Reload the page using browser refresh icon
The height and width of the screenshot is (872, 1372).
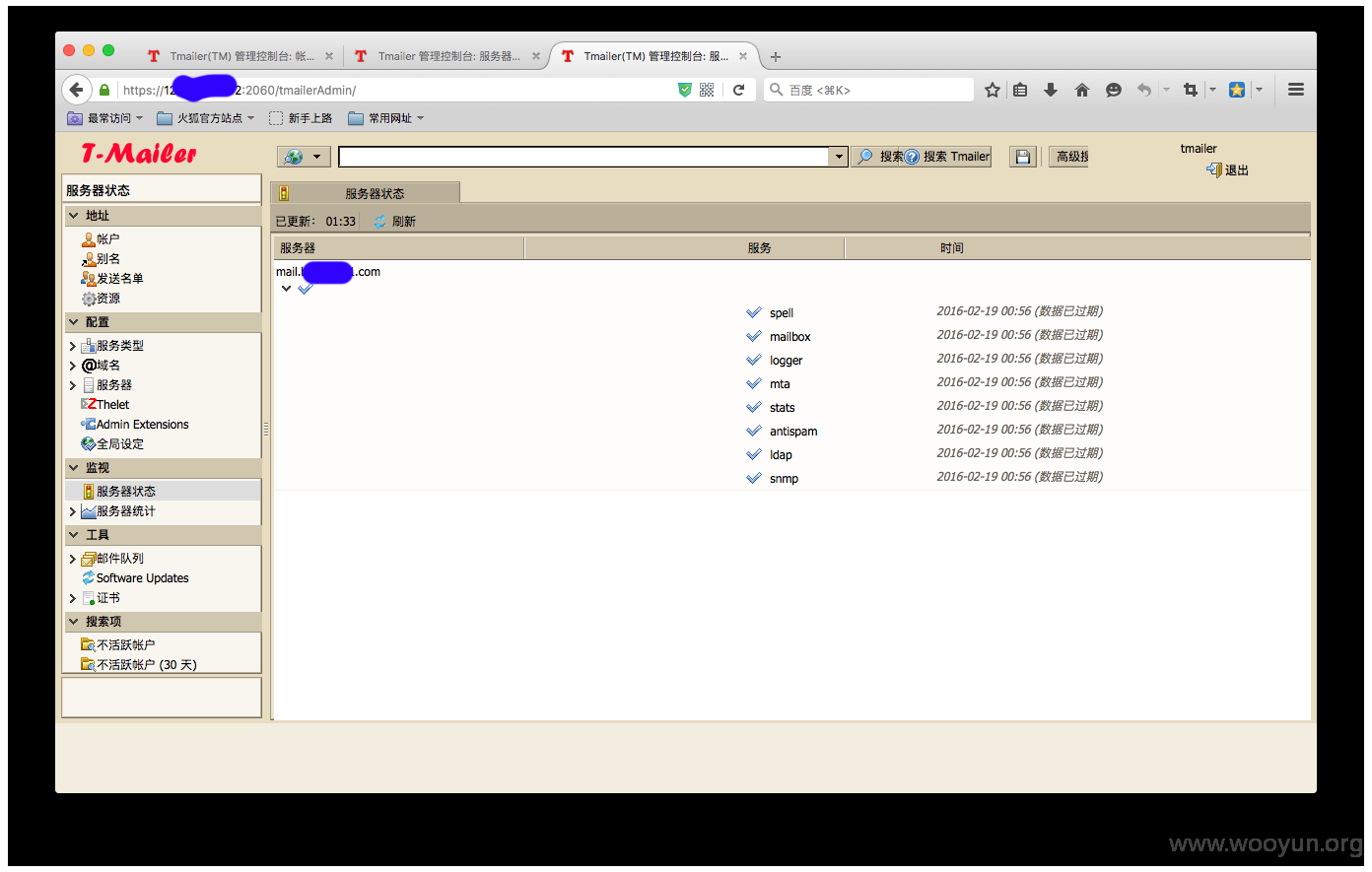tap(738, 90)
